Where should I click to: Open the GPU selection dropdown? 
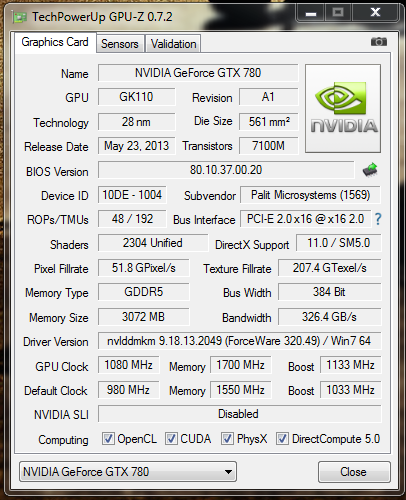(128, 472)
